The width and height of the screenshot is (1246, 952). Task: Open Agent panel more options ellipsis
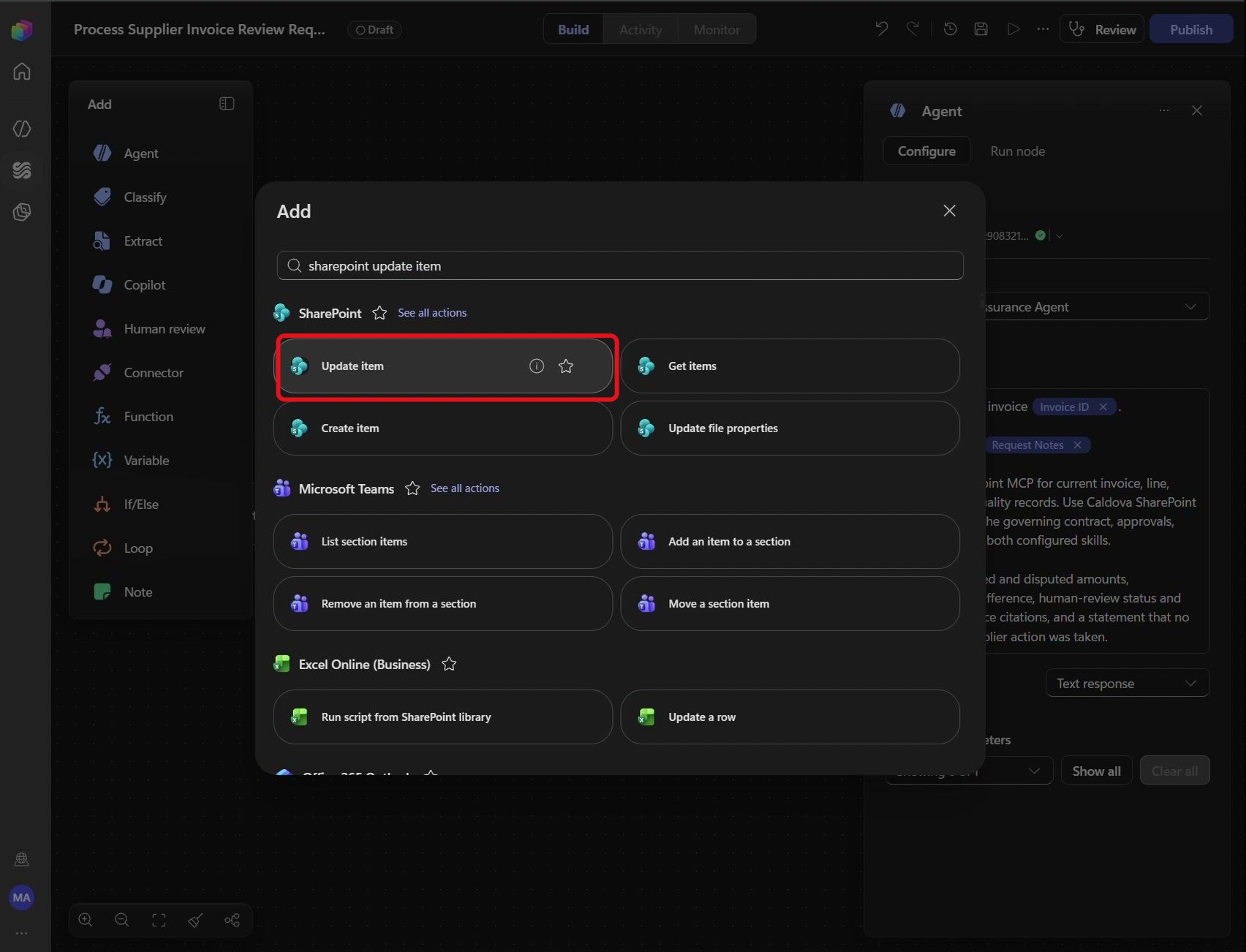pos(1164,110)
